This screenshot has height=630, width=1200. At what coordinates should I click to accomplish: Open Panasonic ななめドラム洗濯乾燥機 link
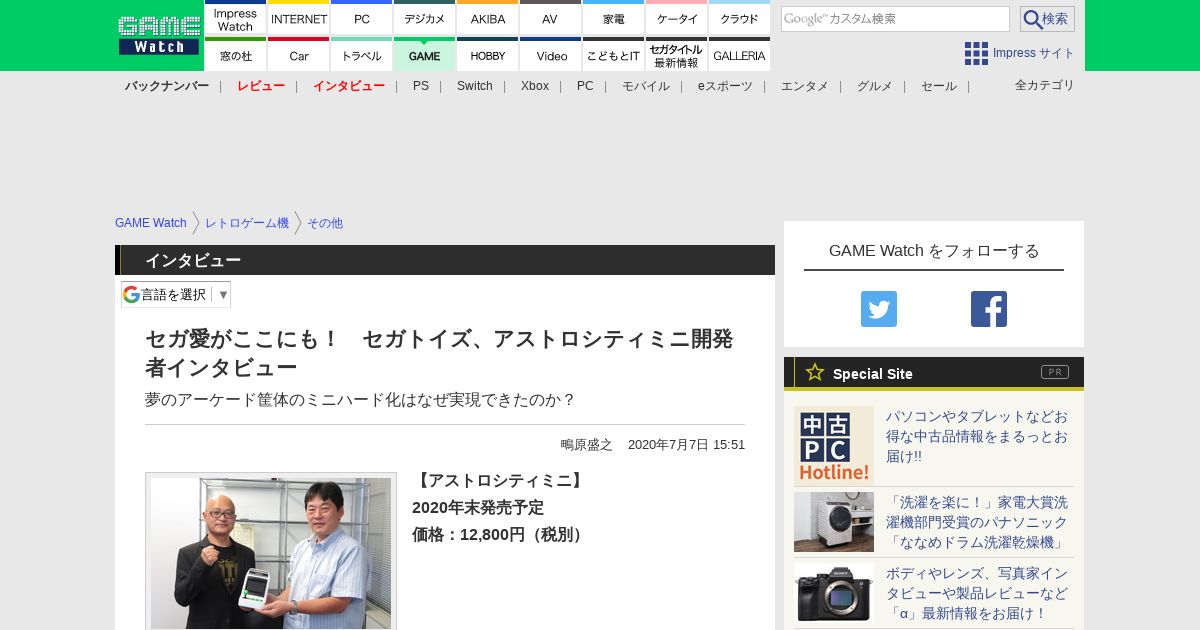click(977, 522)
